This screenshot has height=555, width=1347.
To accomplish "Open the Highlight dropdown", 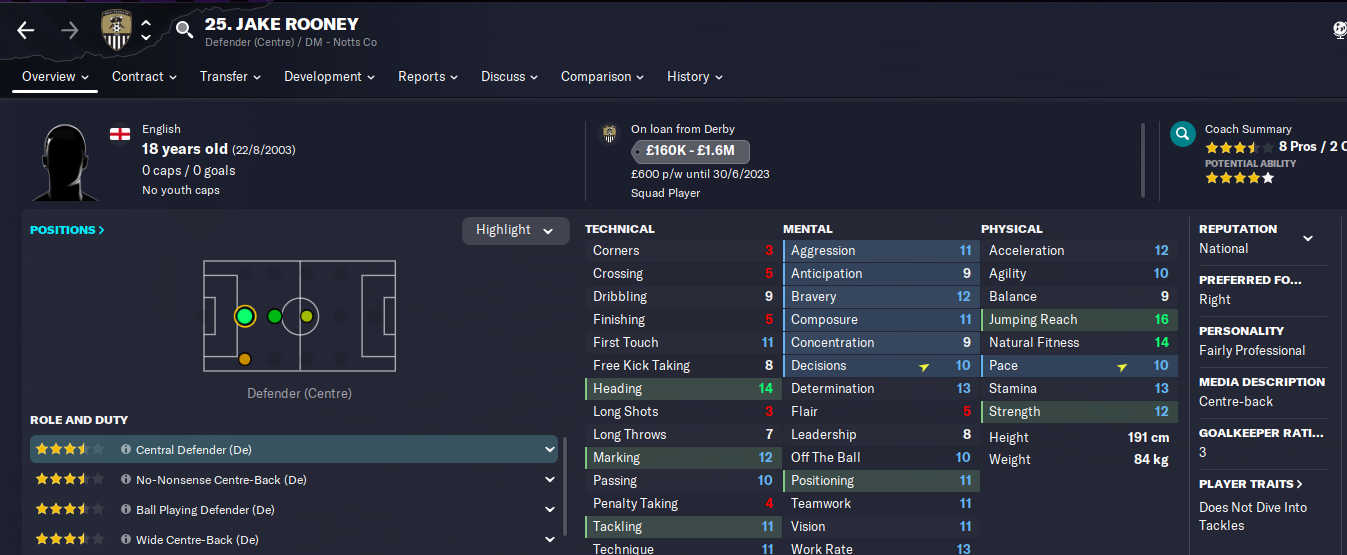I will tap(515, 230).
